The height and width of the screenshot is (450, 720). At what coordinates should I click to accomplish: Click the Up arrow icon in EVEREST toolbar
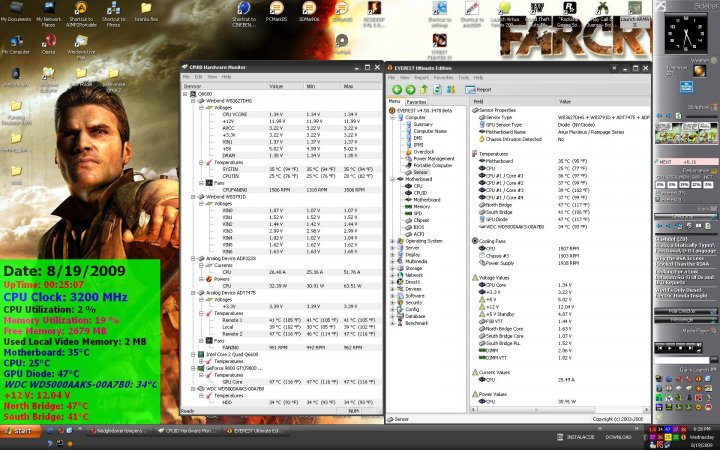[424, 89]
